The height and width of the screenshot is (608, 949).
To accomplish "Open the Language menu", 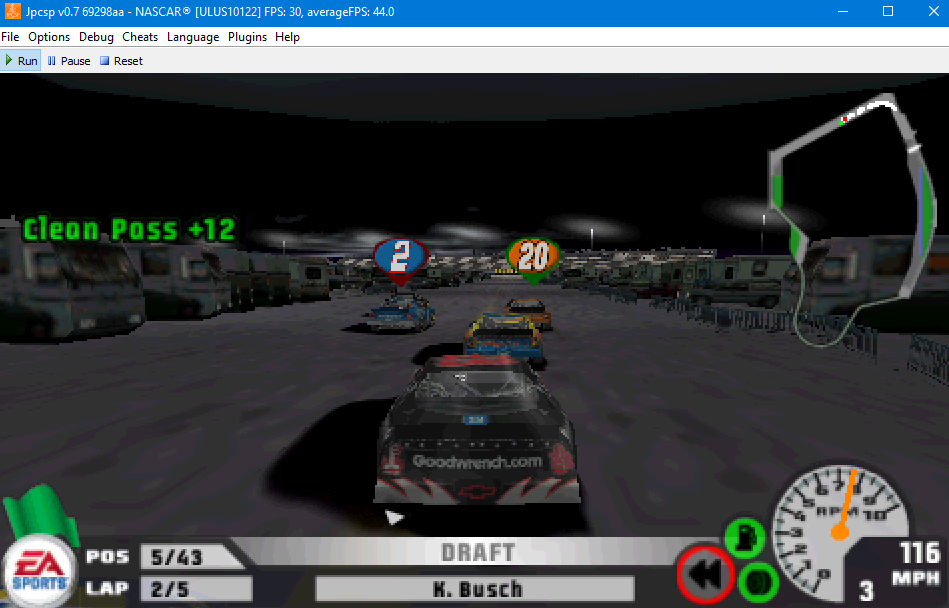I will [193, 37].
